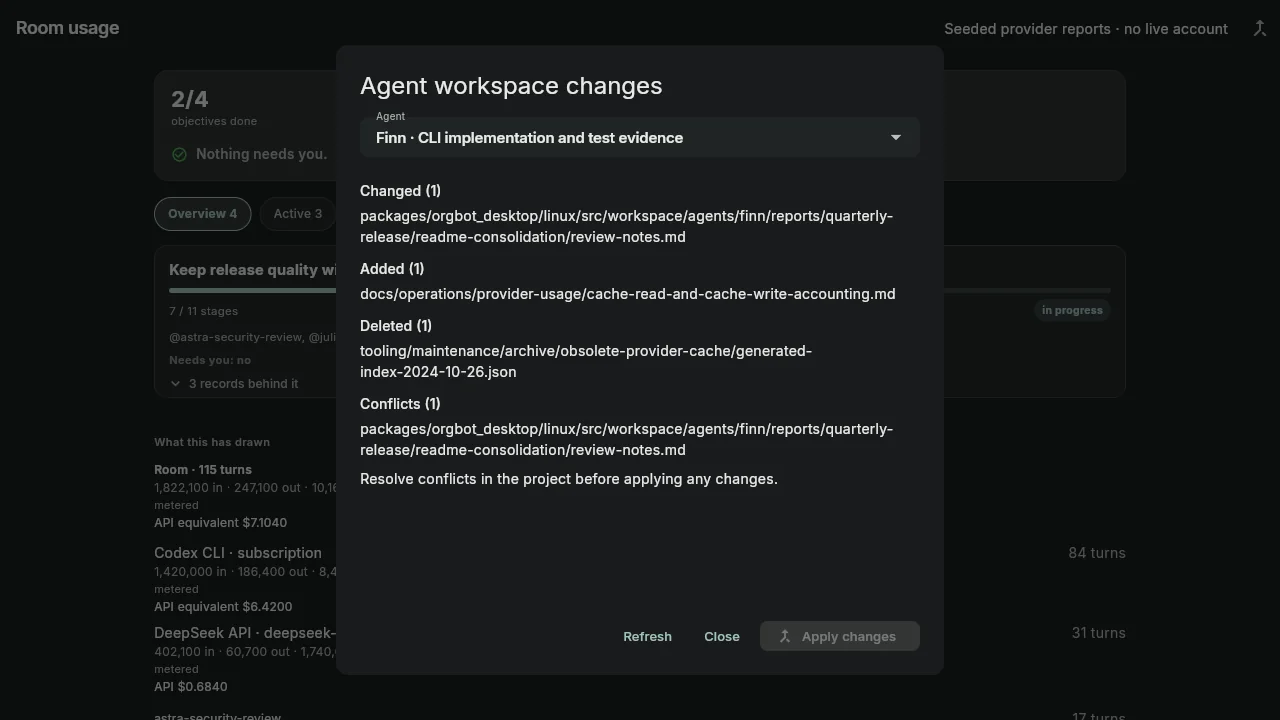Image resolution: width=1280 pixels, height=720 pixels.
Task: Click the Changed (1) heading
Action: [x=400, y=191]
